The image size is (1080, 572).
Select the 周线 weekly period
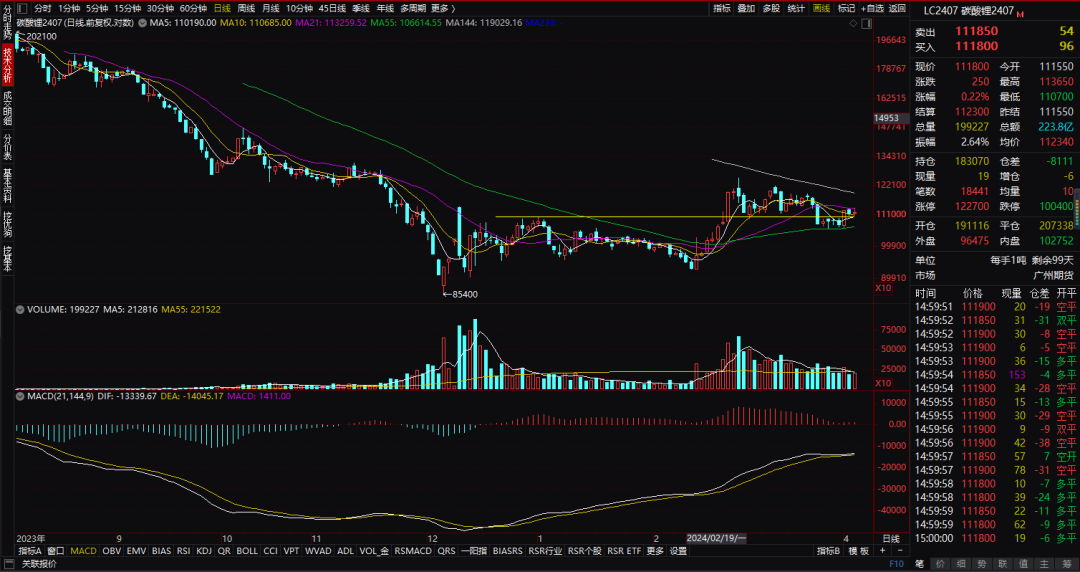(246, 8)
